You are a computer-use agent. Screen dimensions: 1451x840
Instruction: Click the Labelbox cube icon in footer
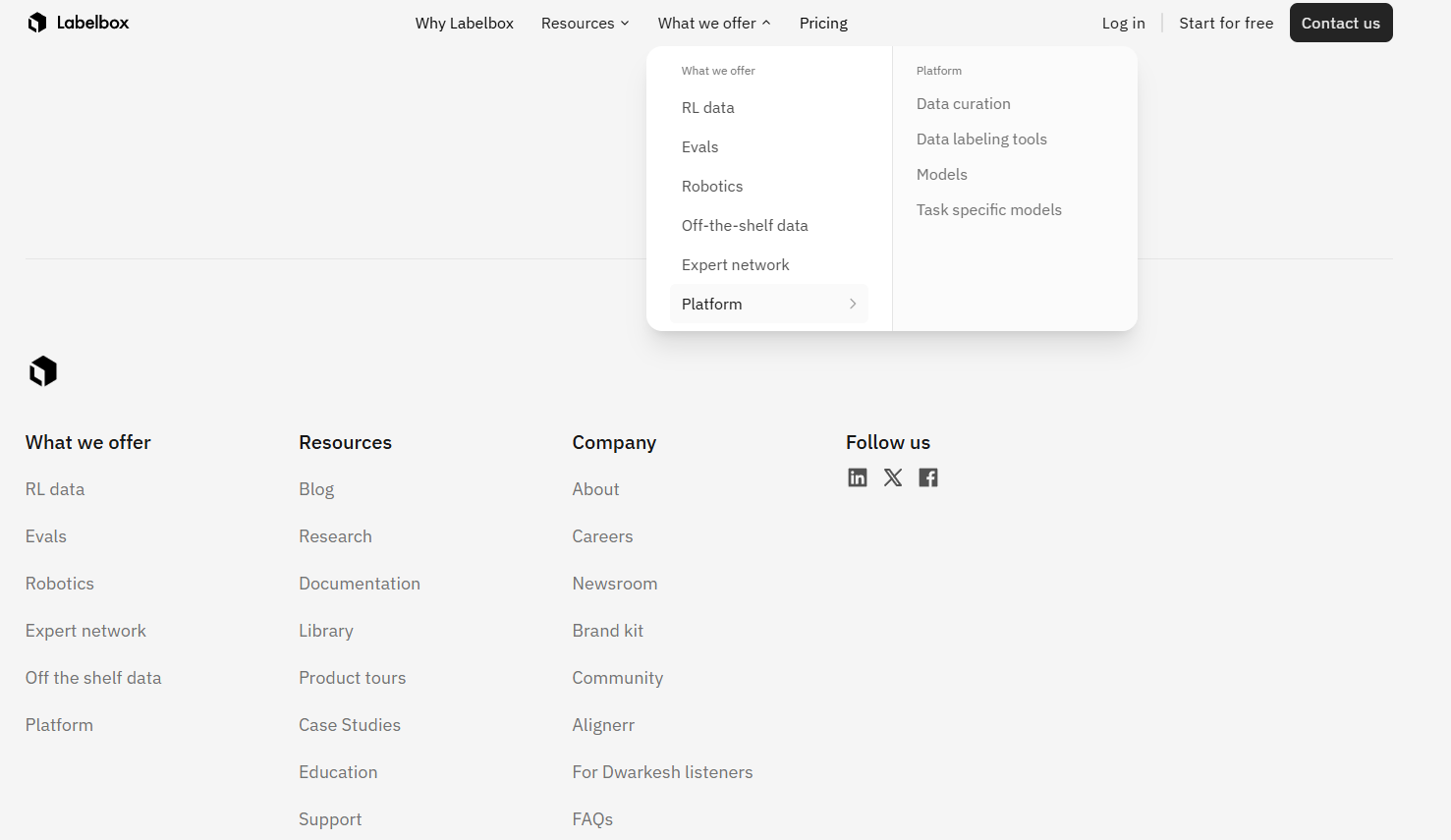click(x=43, y=370)
